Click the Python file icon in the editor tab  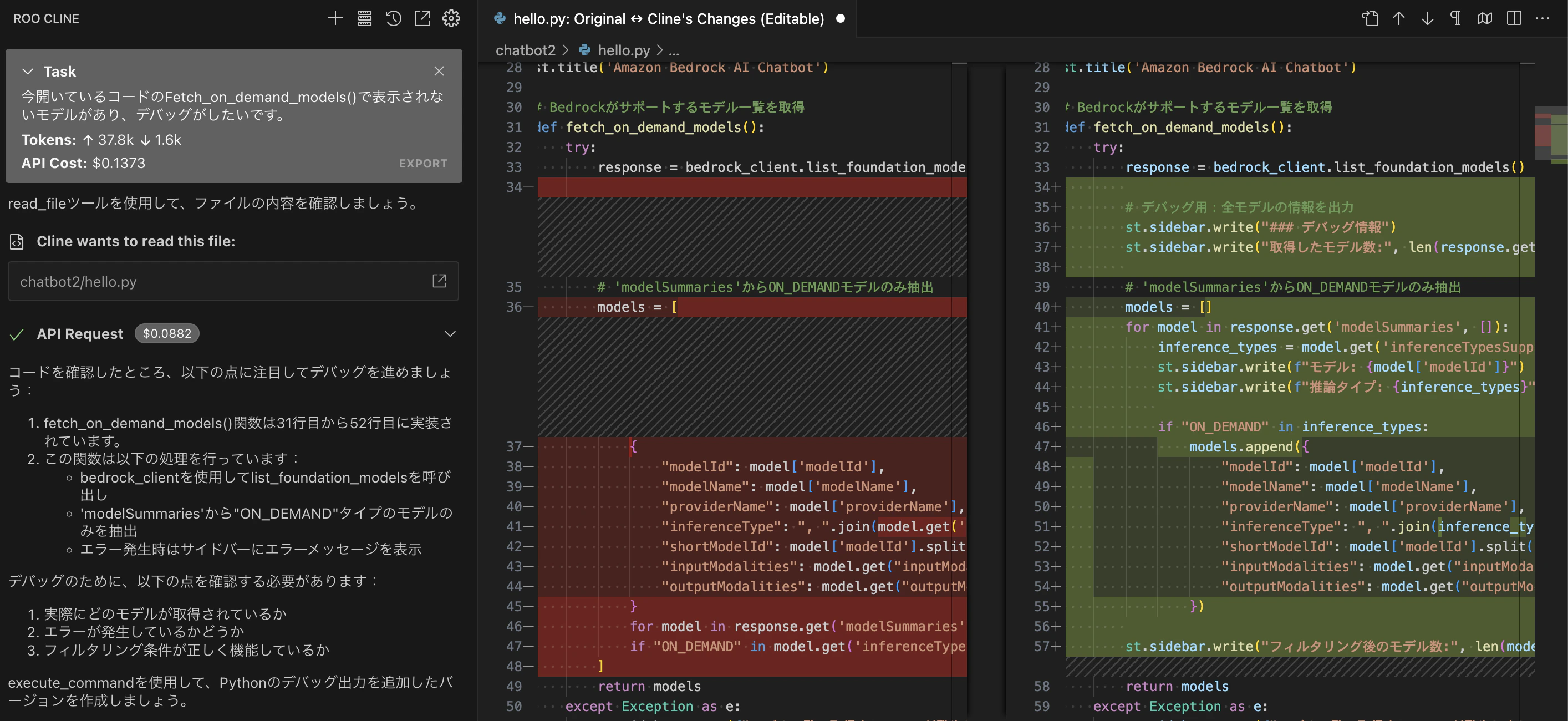click(x=500, y=18)
